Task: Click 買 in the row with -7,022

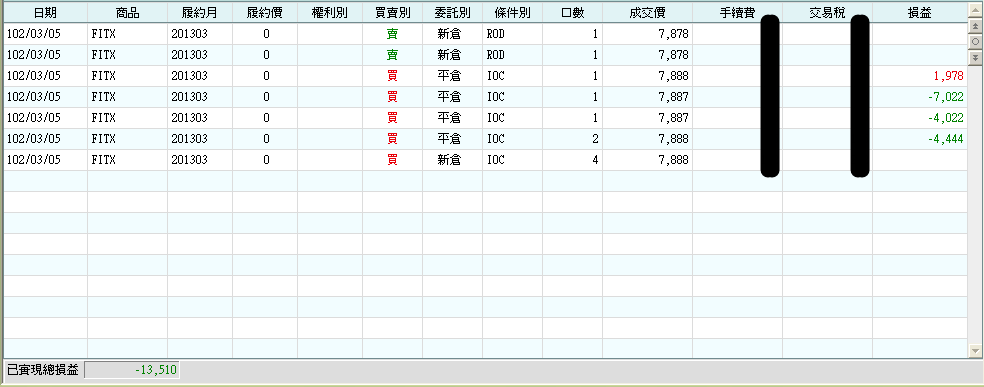Action: click(x=392, y=97)
